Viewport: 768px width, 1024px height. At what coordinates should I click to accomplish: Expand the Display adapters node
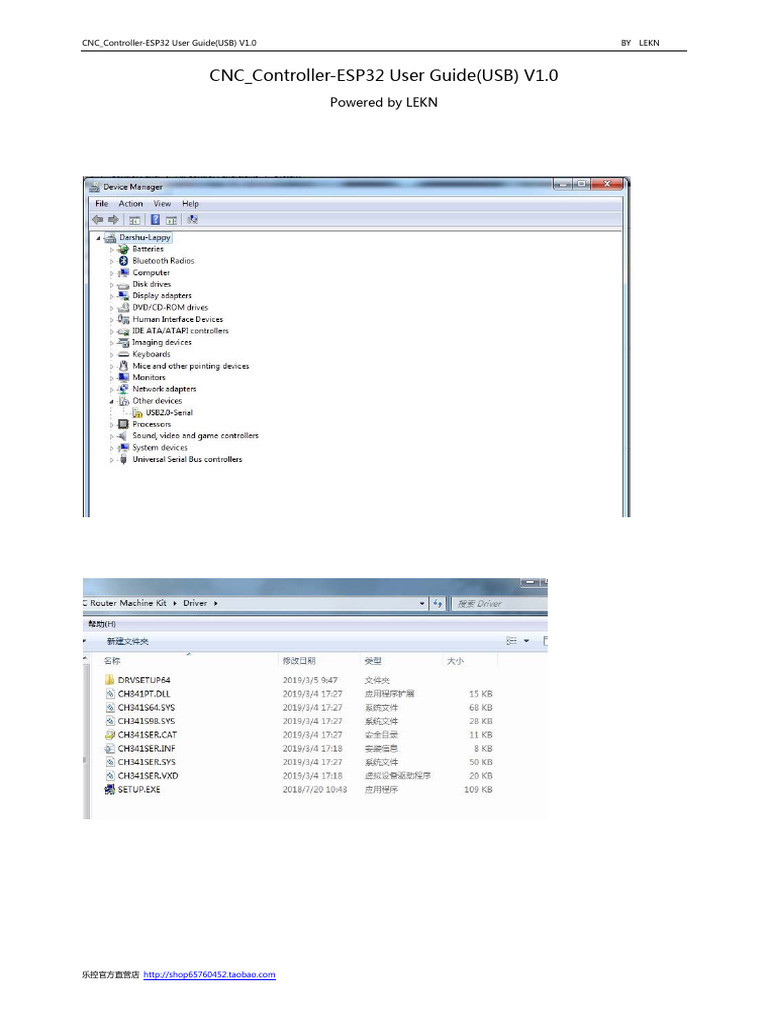point(112,296)
